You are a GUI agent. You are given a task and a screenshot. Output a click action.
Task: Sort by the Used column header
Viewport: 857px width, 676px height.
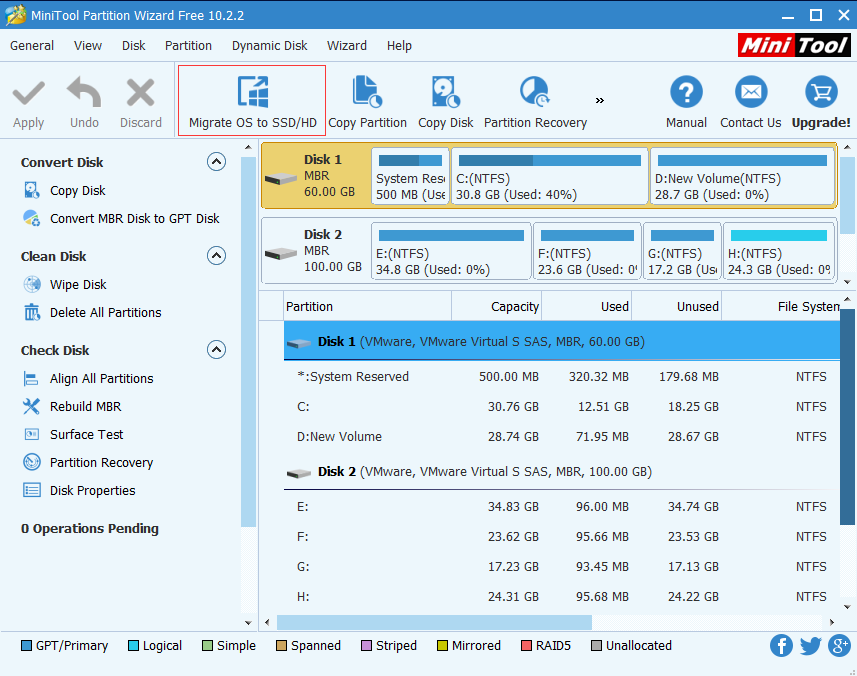point(586,307)
